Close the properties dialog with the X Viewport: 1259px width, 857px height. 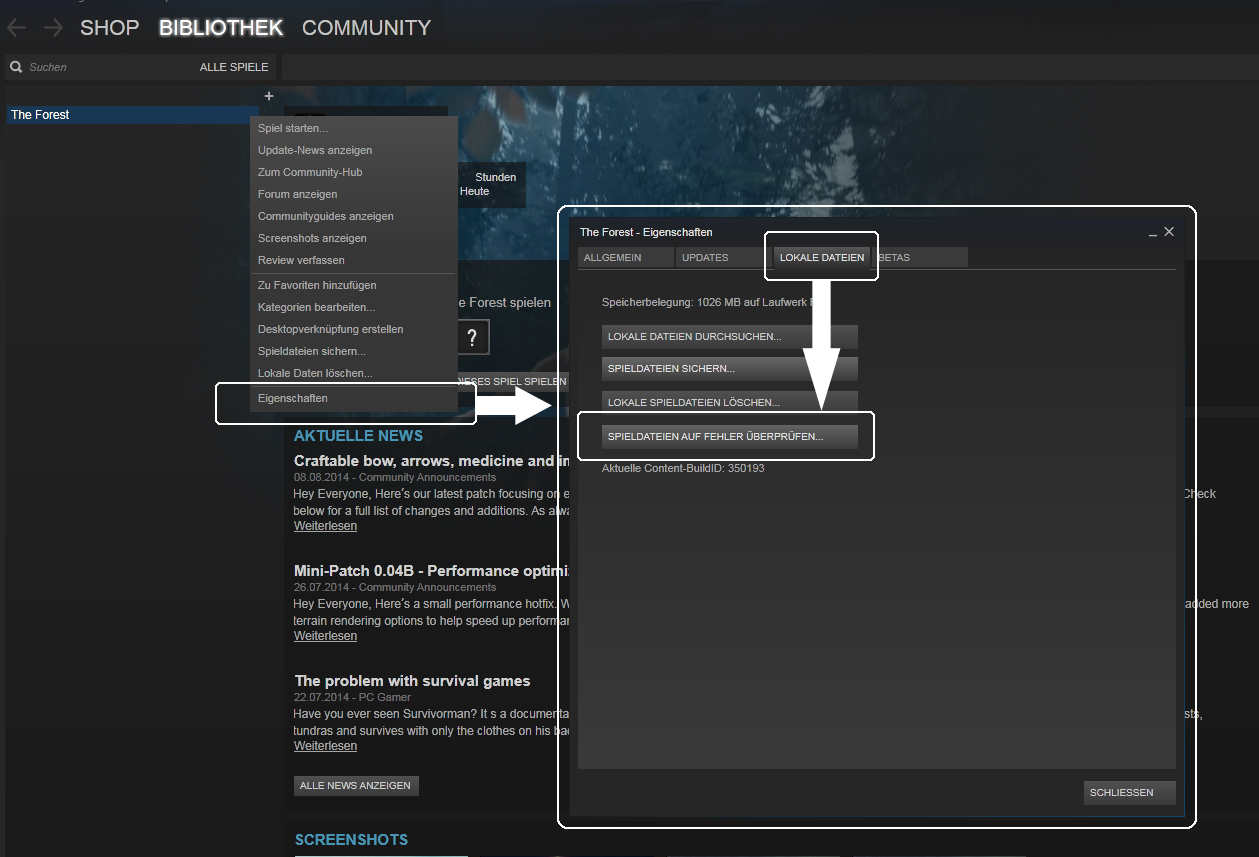tap(1169, 232)
